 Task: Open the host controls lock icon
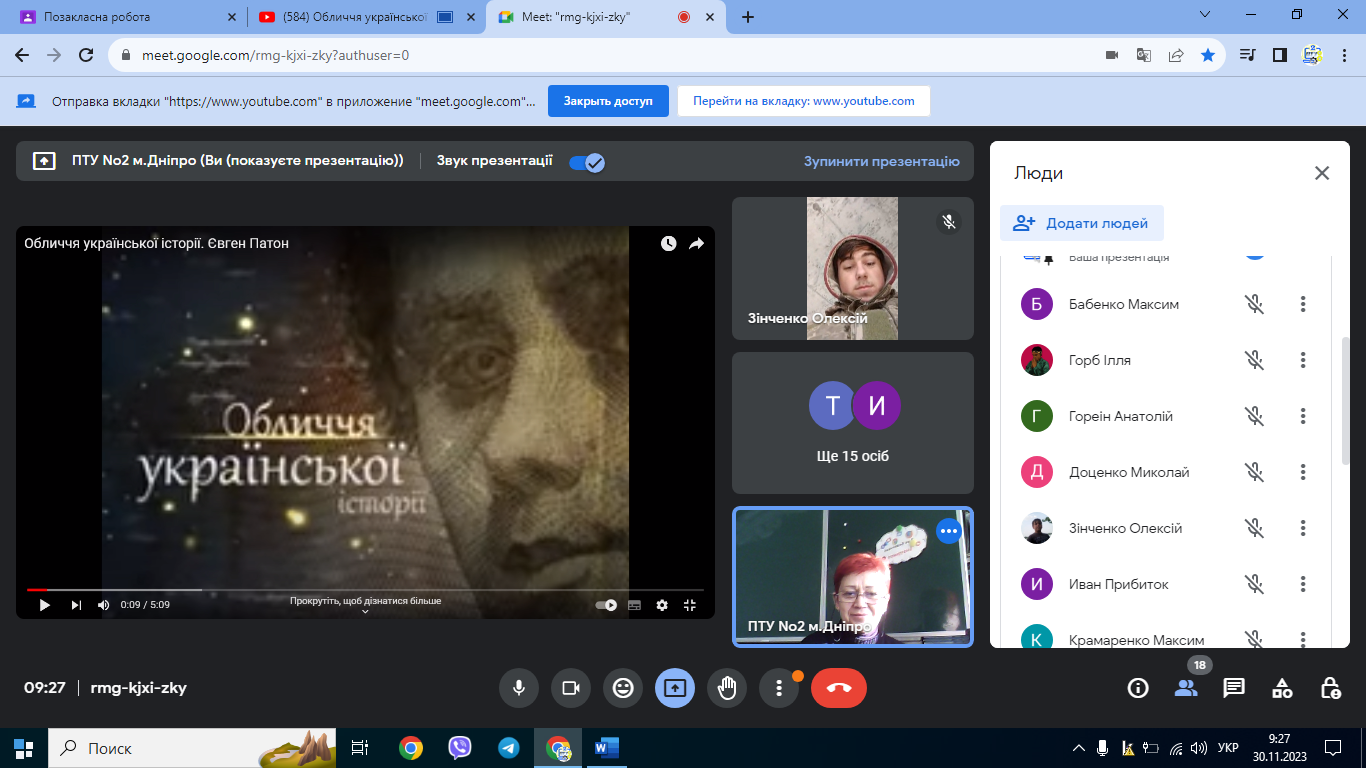(1330, 688)
